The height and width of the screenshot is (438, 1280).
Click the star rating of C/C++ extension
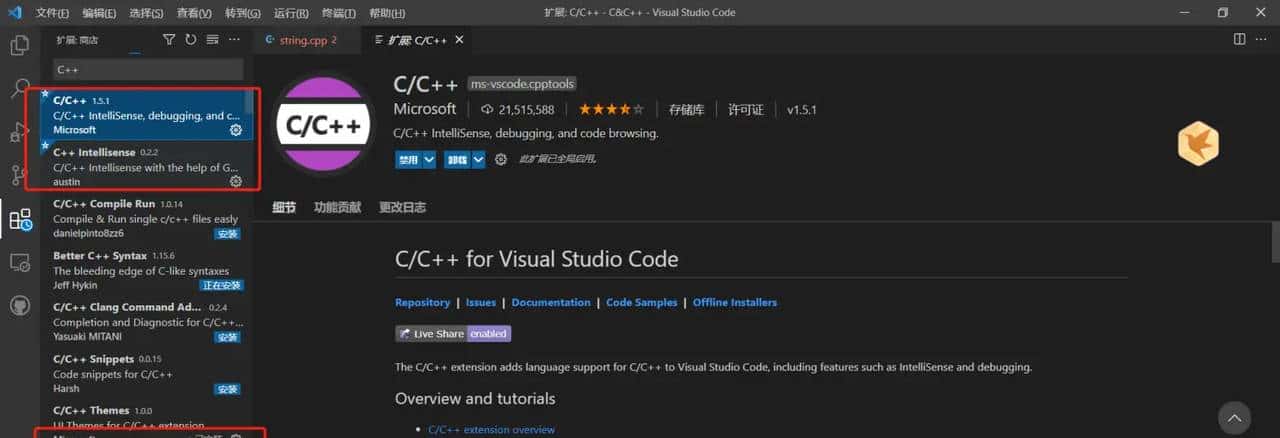[611, 109]
